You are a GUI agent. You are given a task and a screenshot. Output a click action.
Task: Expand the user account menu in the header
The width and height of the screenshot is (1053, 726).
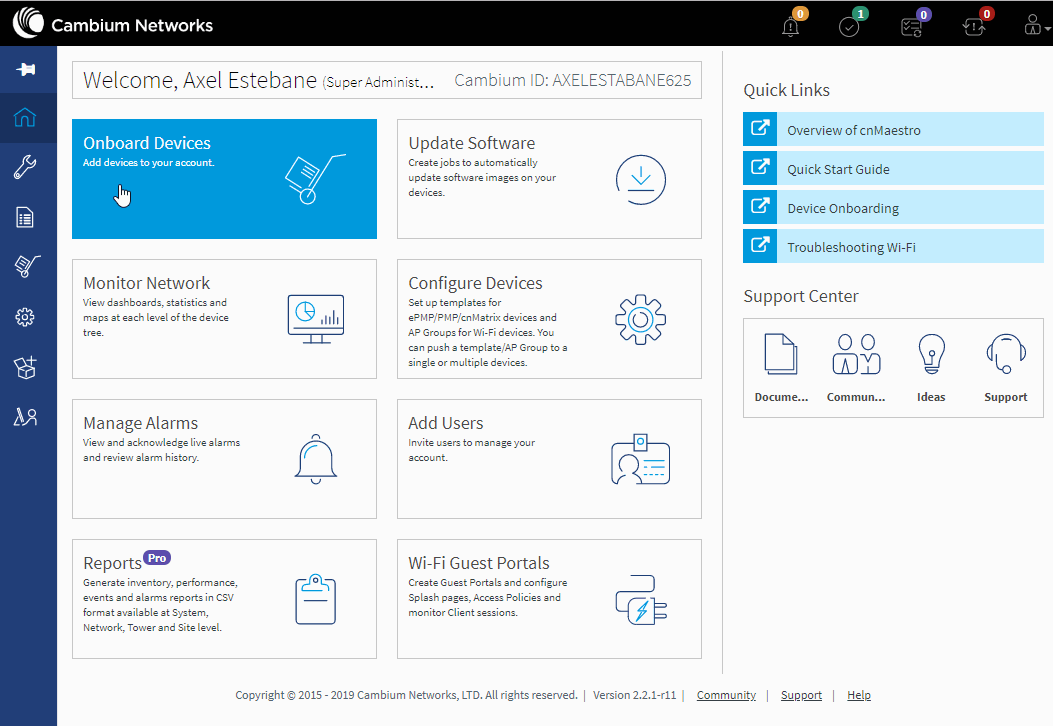1035,26
